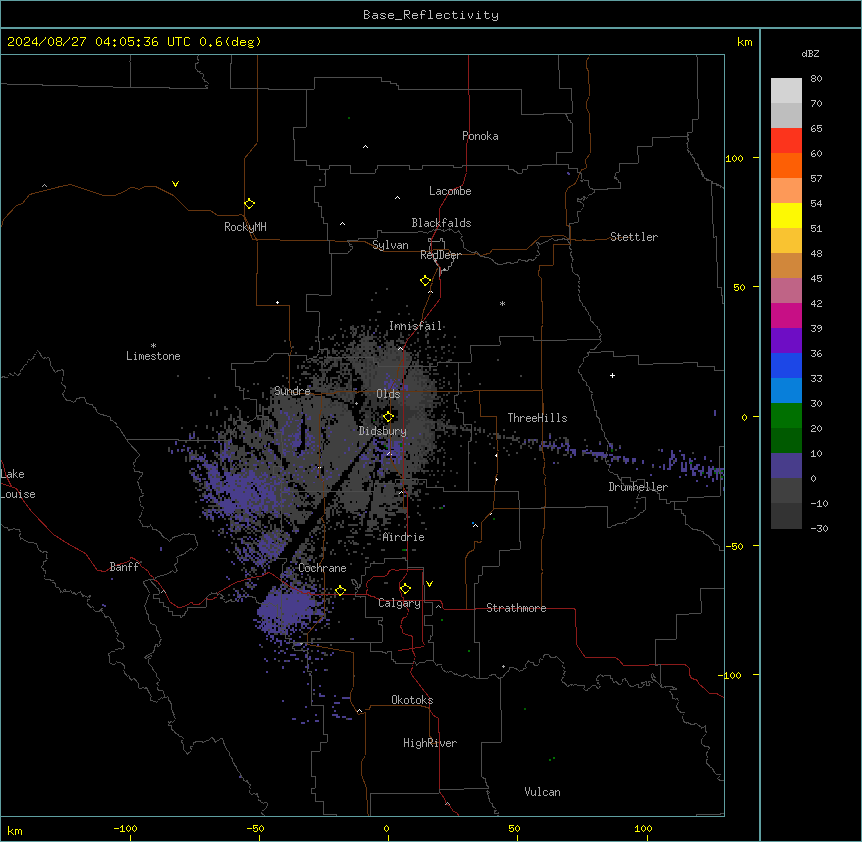Click the Okotoks label

[x=412, y=700]
